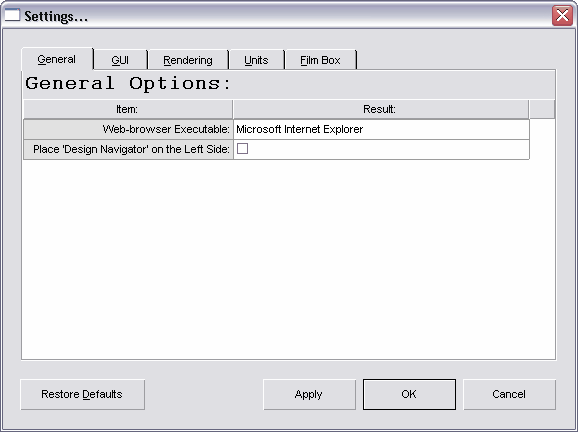Select the 'Web-browser Executable:' row label
The image size is (578, 432).
[x=128, y=129]
